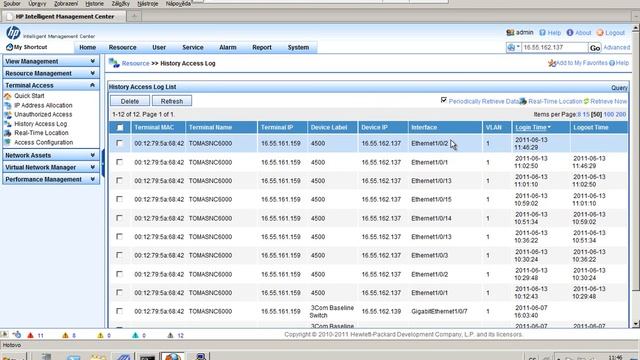Click the Go search button
This screenshot has width=640, height=360.
tap(595, 48)
